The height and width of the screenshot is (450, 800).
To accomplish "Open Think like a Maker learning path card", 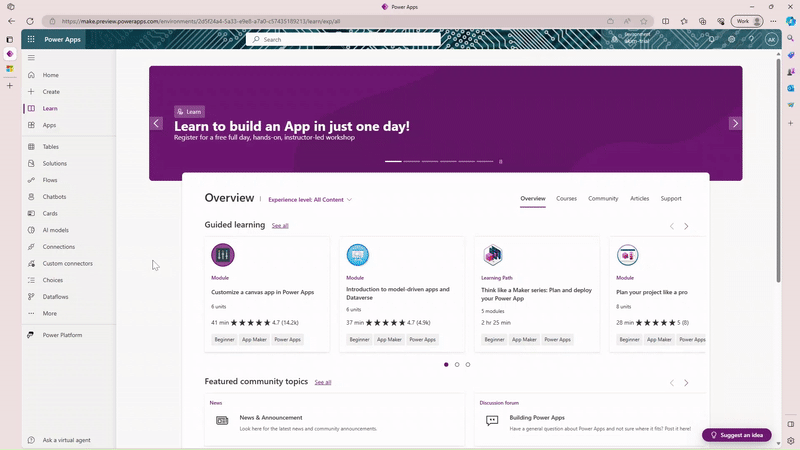I will pyautogui.click(x=537, y=294).
